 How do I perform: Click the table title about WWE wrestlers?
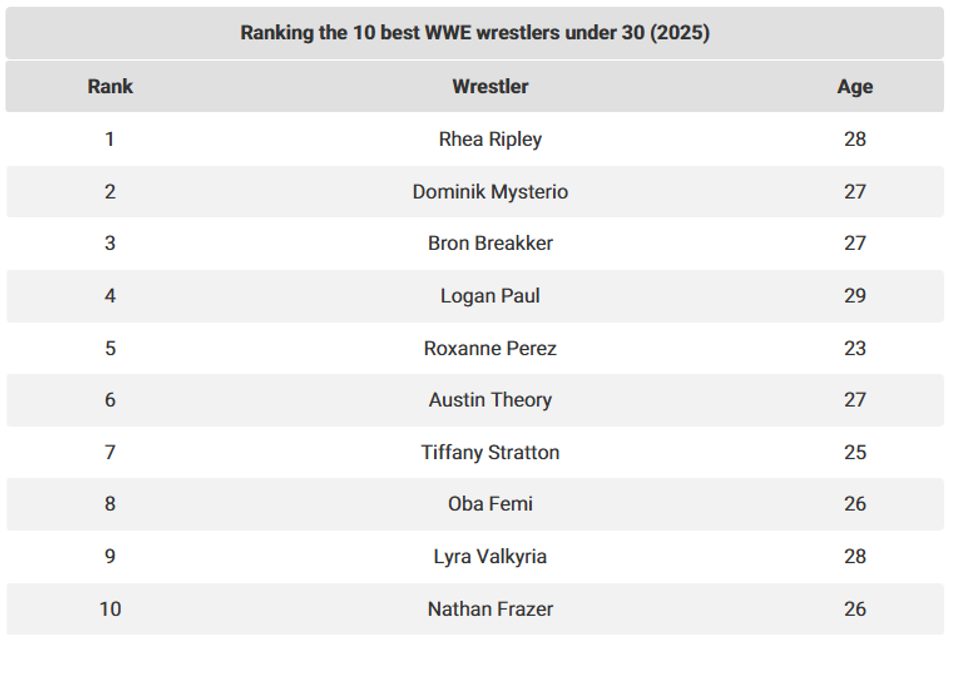click(x=475, y=33)
